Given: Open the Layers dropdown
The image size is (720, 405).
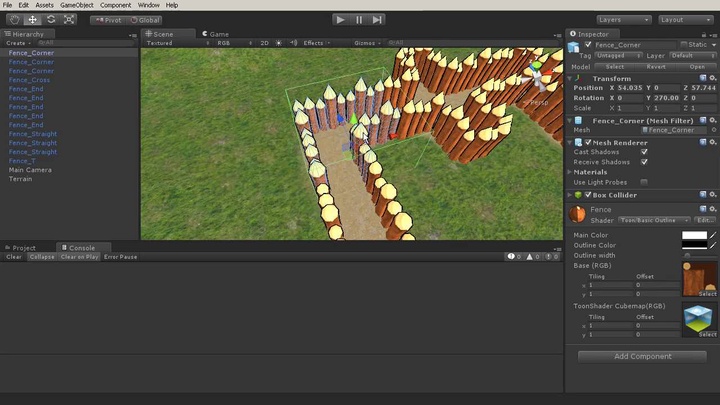Looking at the screenshot, I should (624, 19).
